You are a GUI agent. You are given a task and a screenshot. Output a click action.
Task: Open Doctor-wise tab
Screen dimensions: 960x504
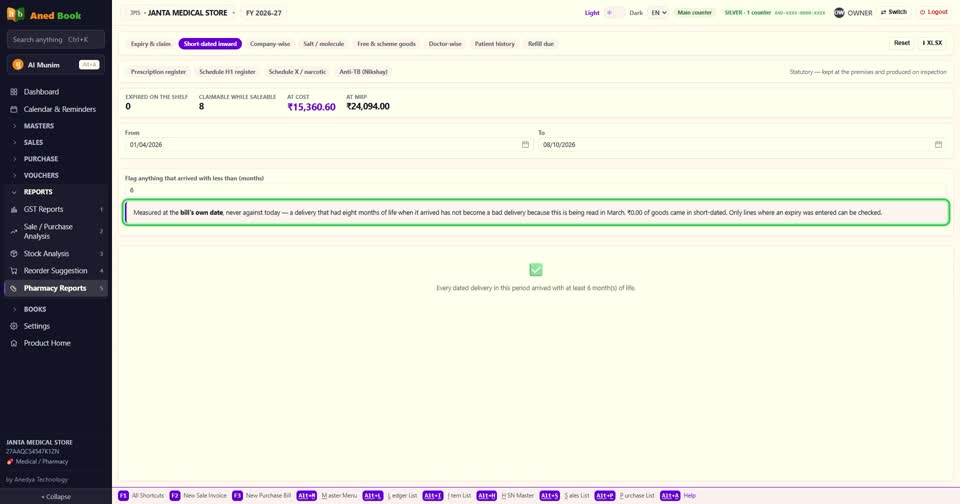coord(445,44)
